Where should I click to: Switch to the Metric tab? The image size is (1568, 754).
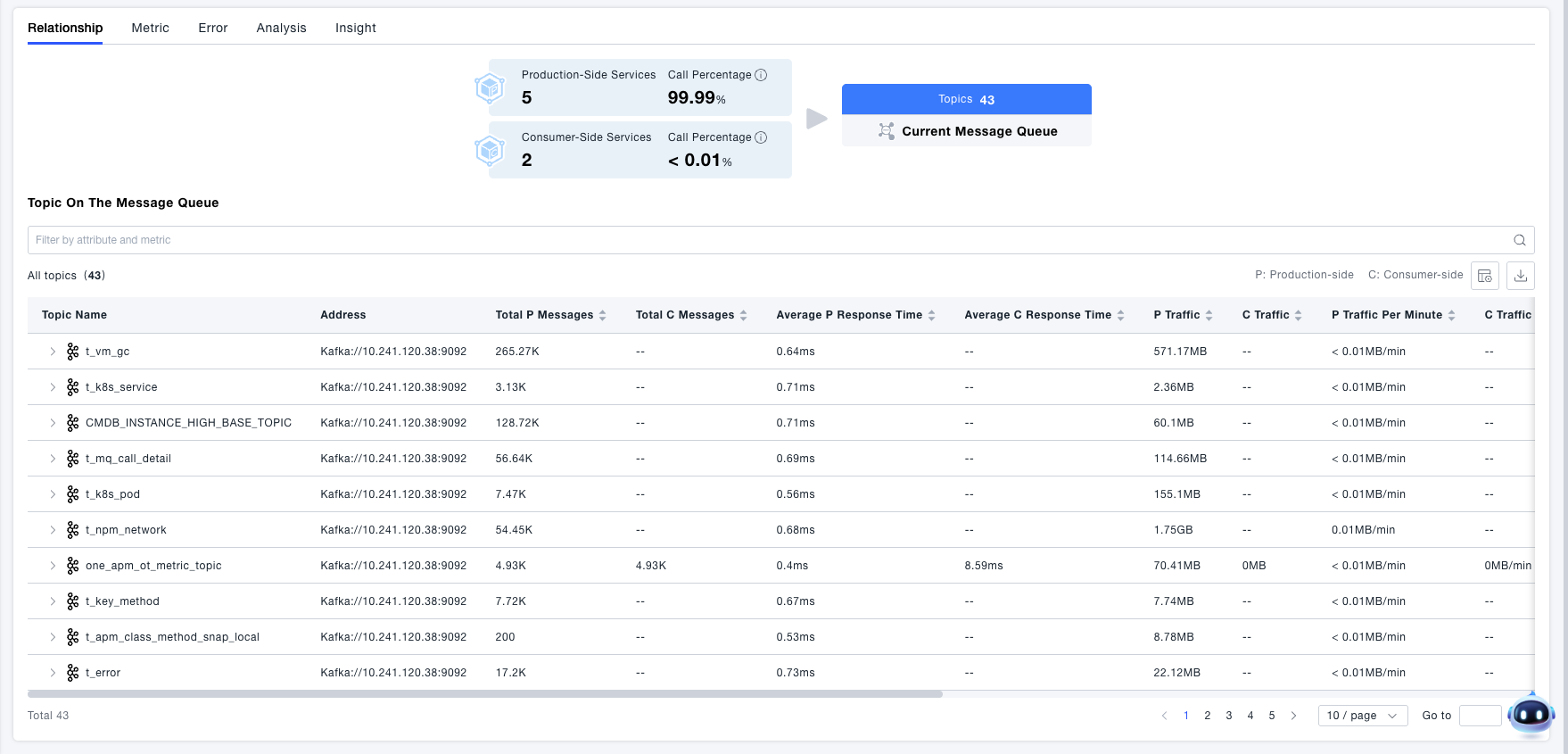click(x=150, y=28)
